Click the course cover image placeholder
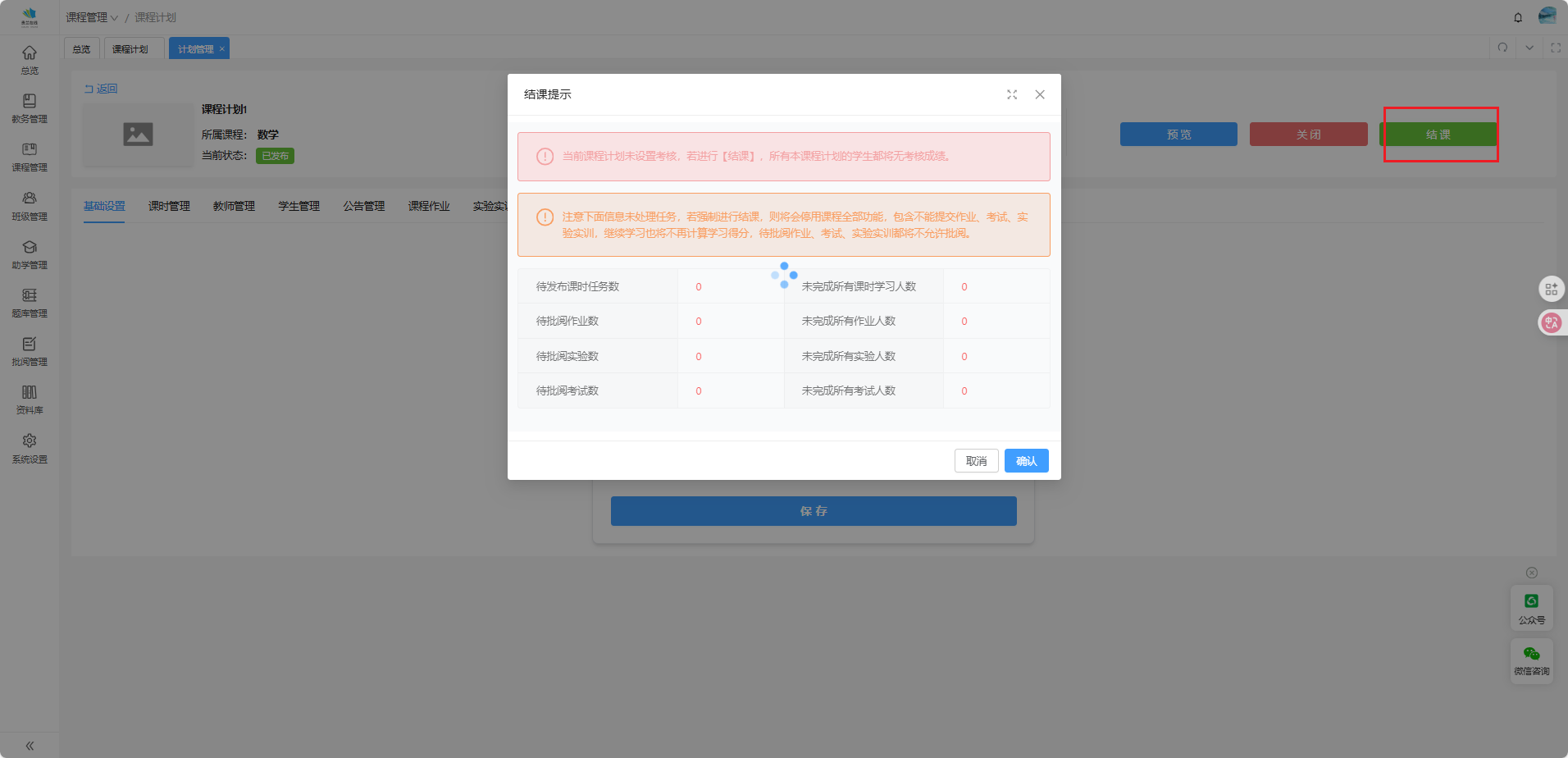 click(138, 135)
